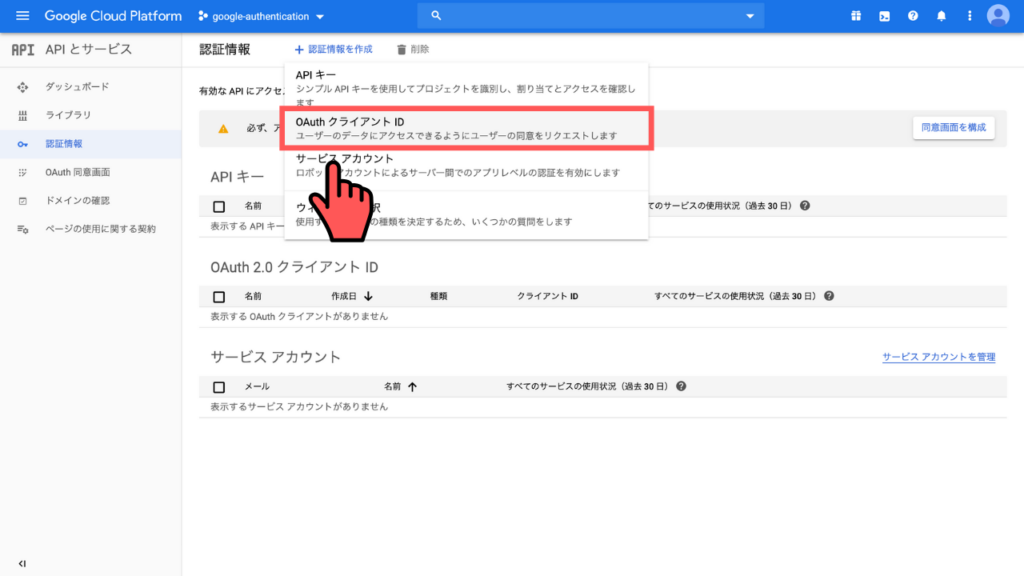Screen dimensions: 1024x576
Task: Open サービス アカウントを管理 link
Action: [x=938, y=357]
